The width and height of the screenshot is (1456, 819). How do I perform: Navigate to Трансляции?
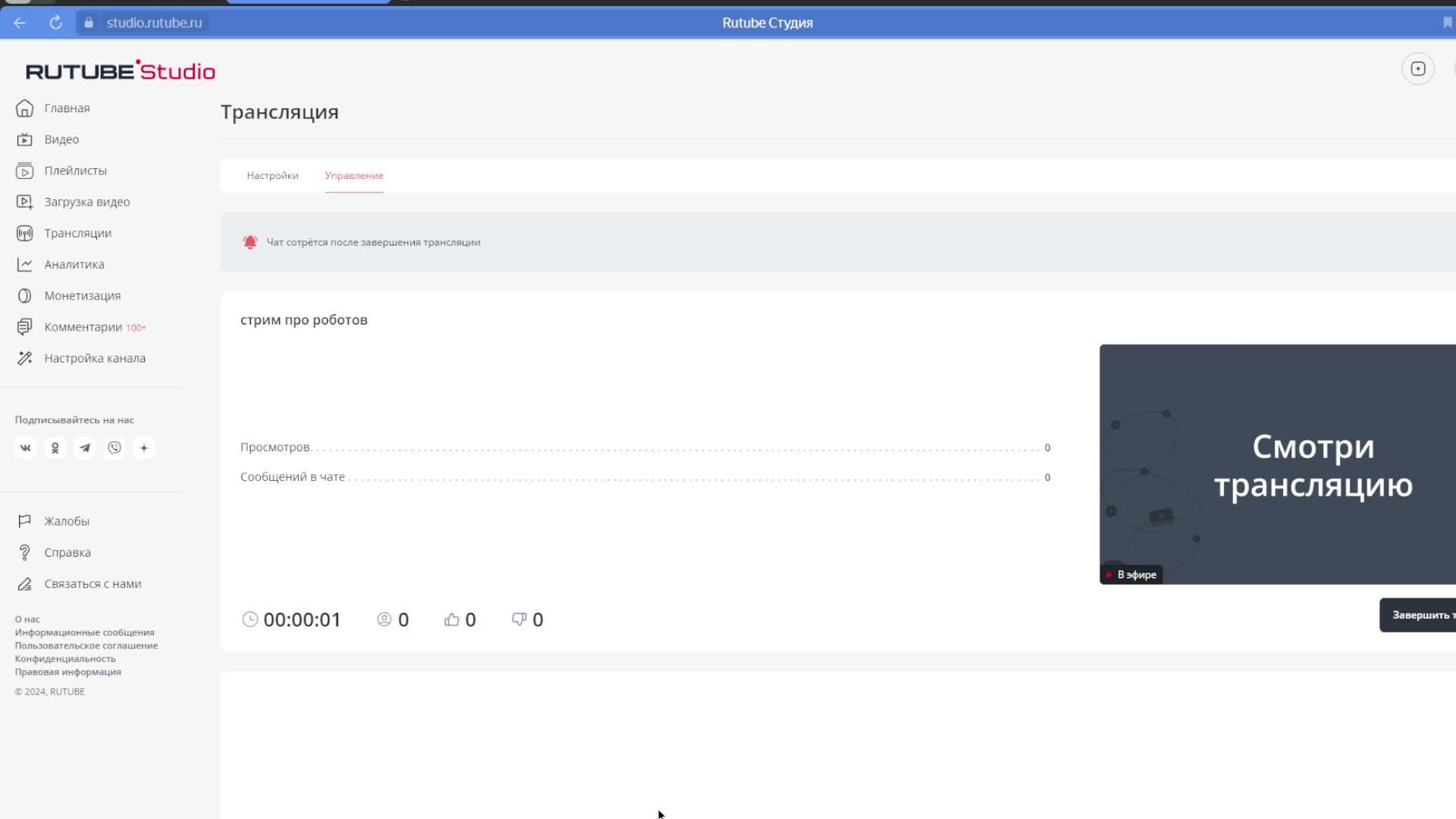click(x=78, y=234)
